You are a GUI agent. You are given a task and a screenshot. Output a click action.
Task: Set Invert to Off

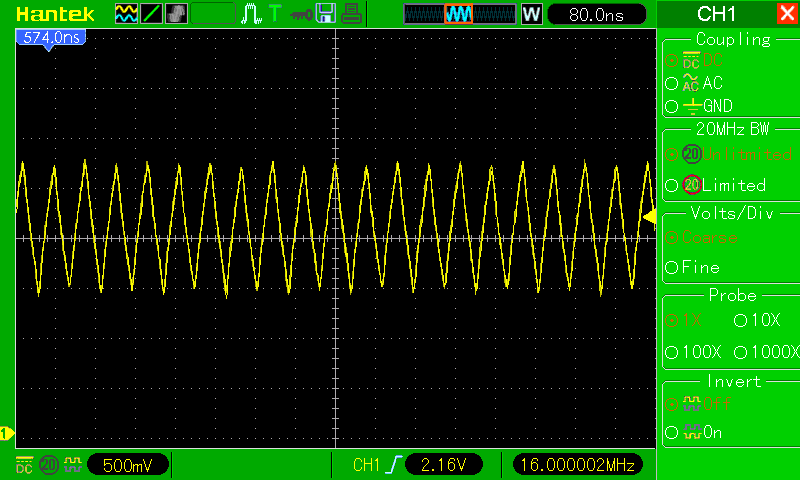point(698,404)
